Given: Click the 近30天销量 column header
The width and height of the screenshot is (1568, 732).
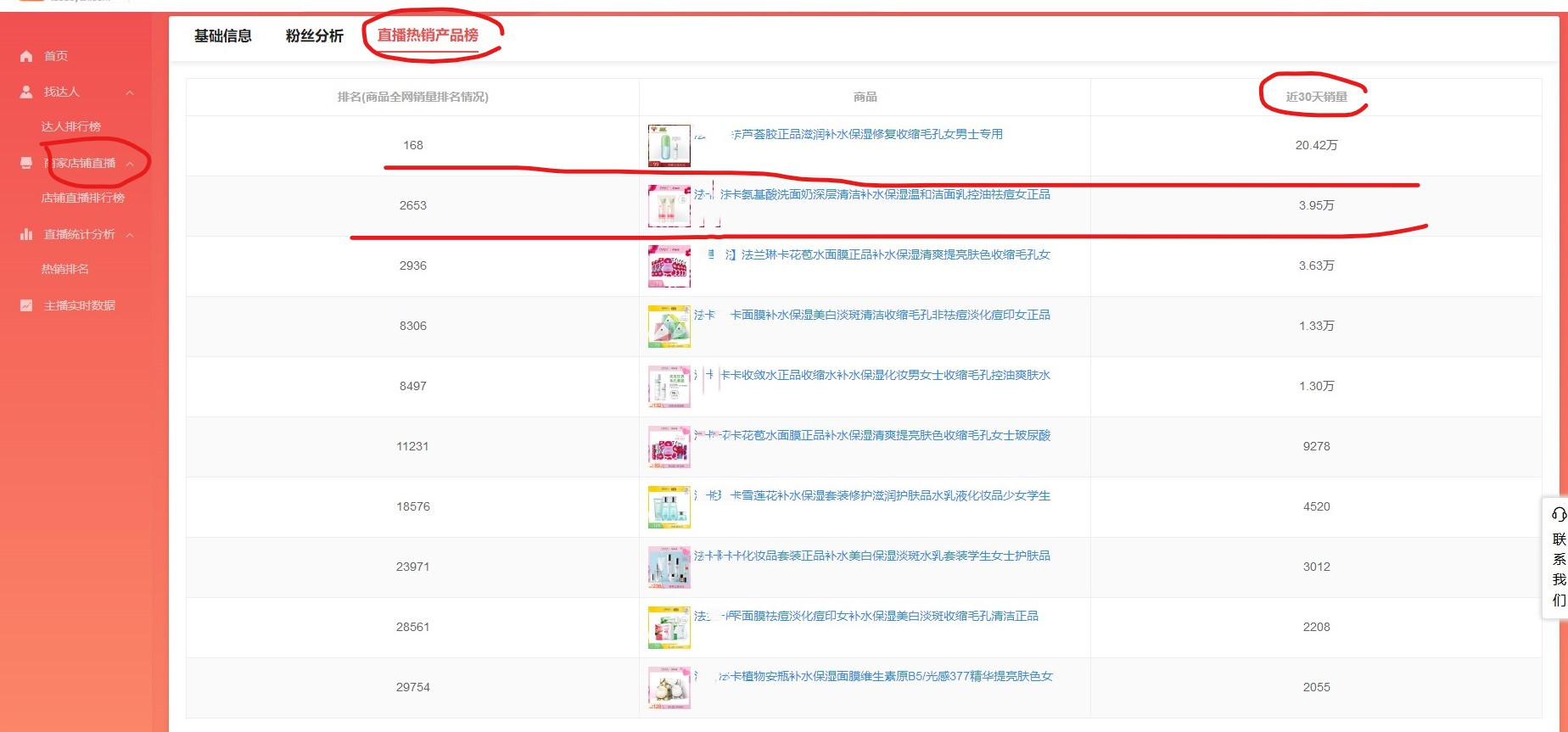Looking at the screenshot, I should tap(1316, 97).
